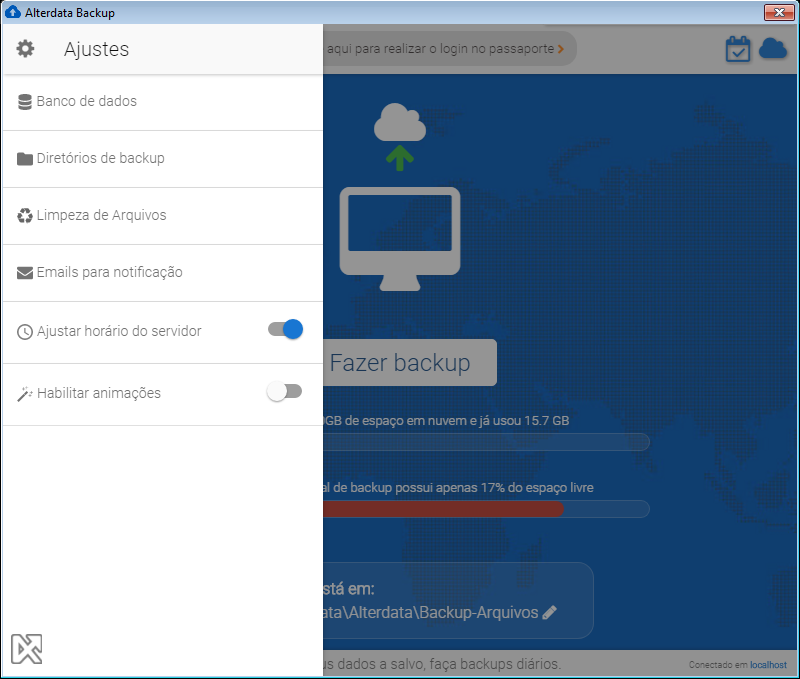Open Diretórios de backup settings
This screenshot has height=679, width=800.
click(x=163, y=159)
